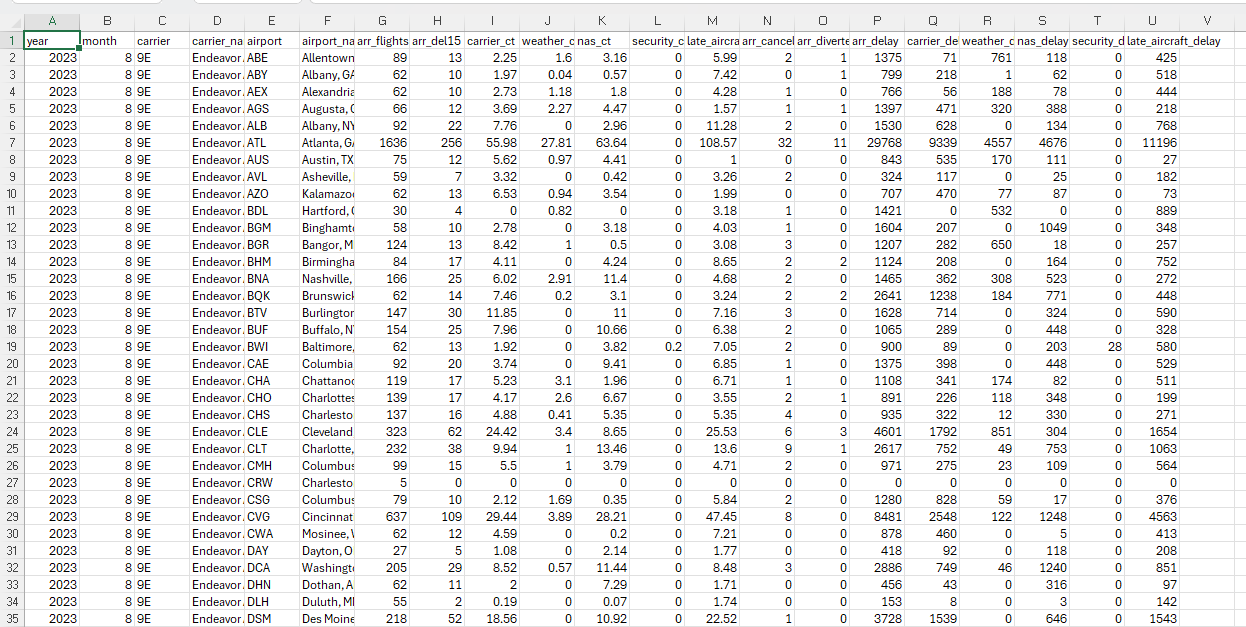Click the cell containing 'Hartford'

pyautogui.click(x=326, y=210)
